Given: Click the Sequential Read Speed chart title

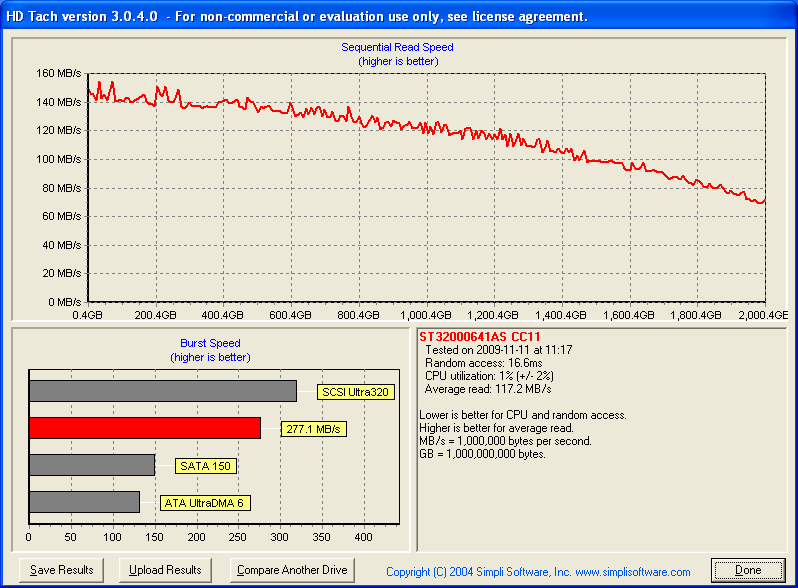Looking at the screenshot, I should coord(397,47).
